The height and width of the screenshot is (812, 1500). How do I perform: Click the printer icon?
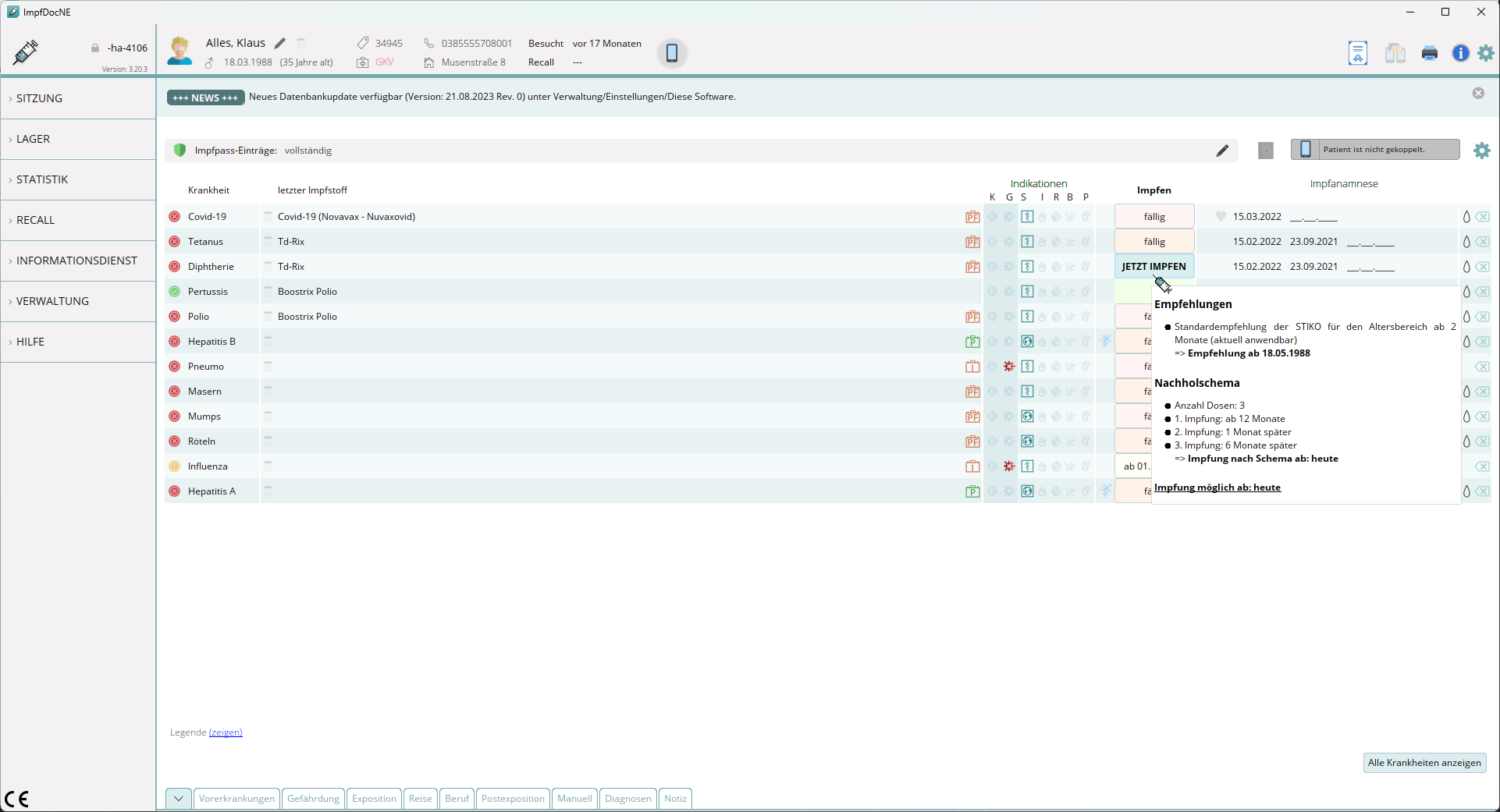pyautogui.click(x=1430, y=53)
